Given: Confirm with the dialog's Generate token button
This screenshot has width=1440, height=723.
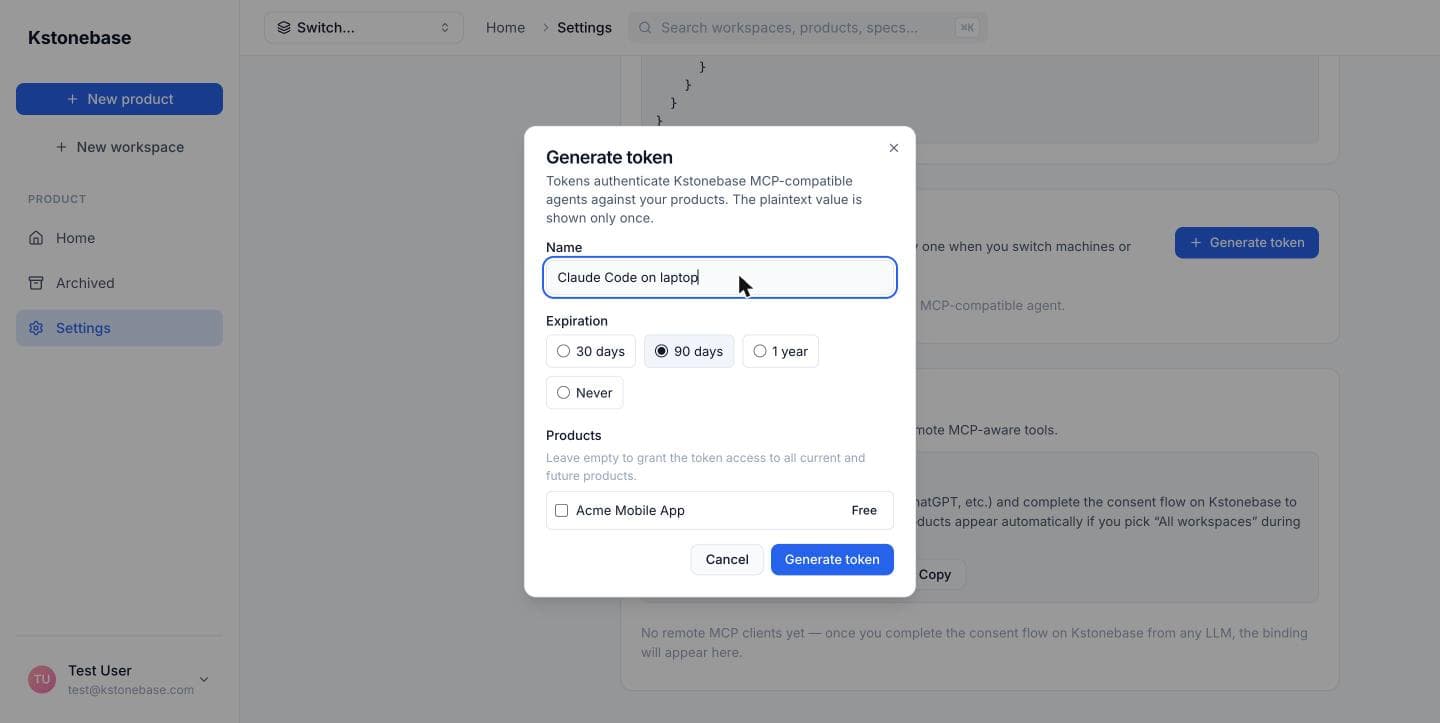Looking at the screenshot, I should coord(832,559).
